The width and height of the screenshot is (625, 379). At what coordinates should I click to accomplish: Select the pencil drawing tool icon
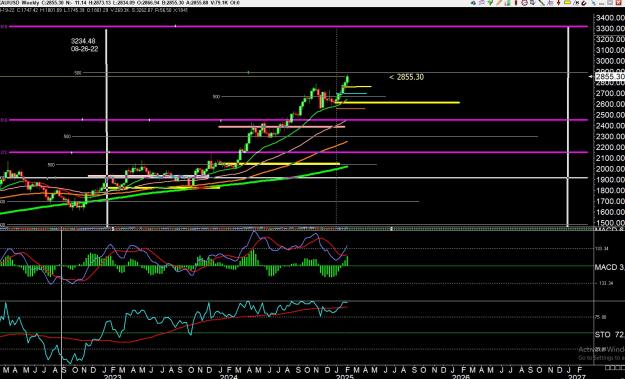[x=499, y=3]
